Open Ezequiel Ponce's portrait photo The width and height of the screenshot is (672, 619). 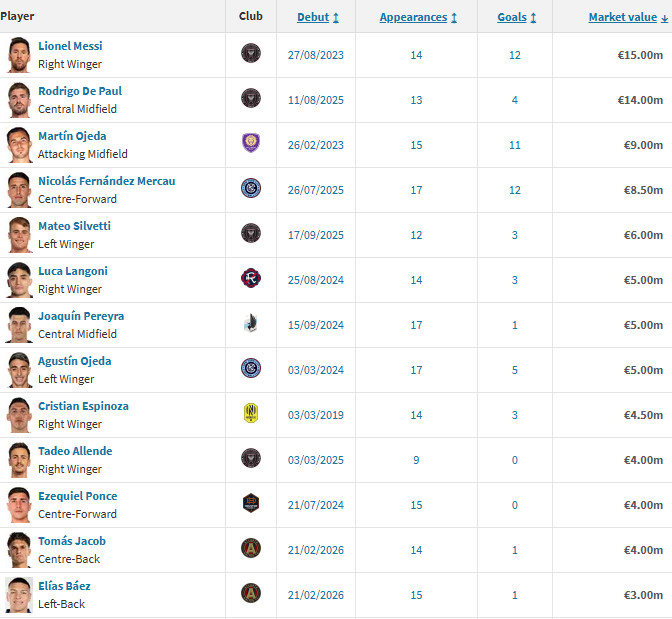tap(19, 505)
